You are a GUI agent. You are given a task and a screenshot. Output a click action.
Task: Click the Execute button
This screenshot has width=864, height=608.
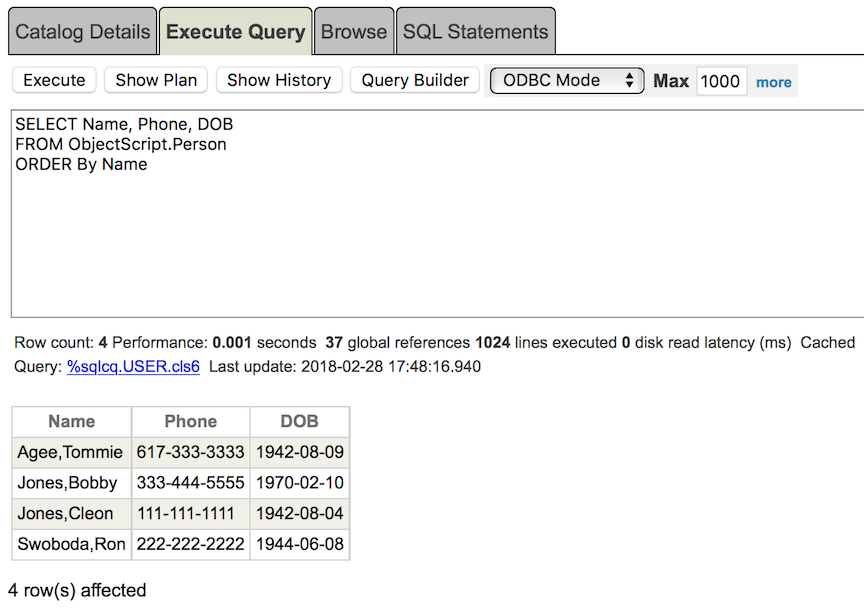click(x=53, y=81)
